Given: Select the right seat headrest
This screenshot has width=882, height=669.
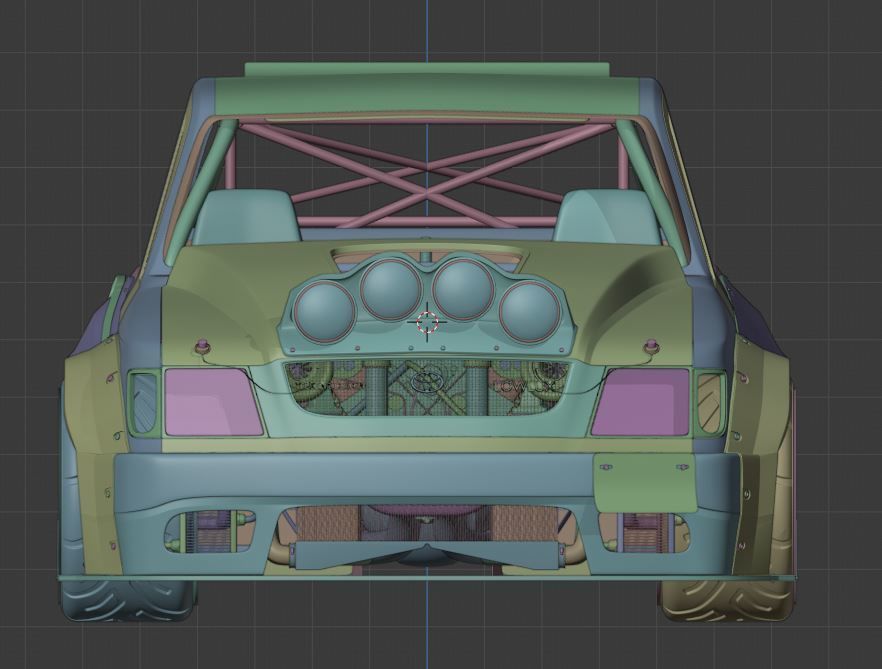Looking at the screenshot, I should coord(606,217).
